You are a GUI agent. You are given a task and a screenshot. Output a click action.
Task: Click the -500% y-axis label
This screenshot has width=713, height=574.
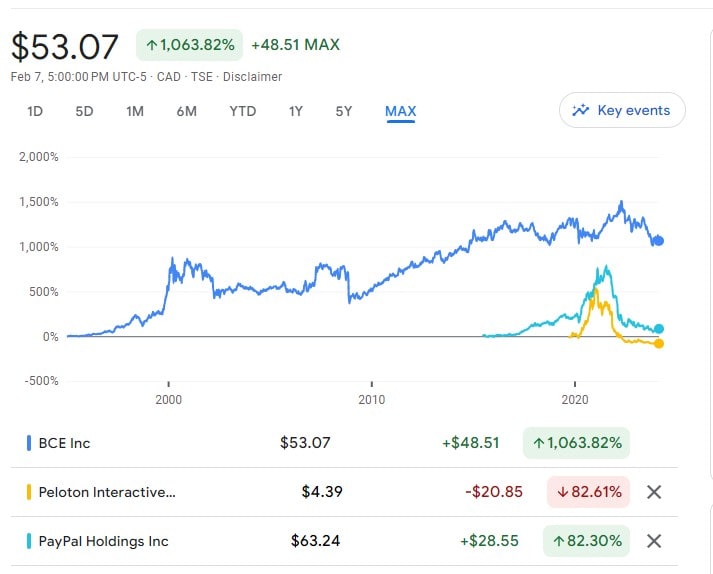pos(41,381)
